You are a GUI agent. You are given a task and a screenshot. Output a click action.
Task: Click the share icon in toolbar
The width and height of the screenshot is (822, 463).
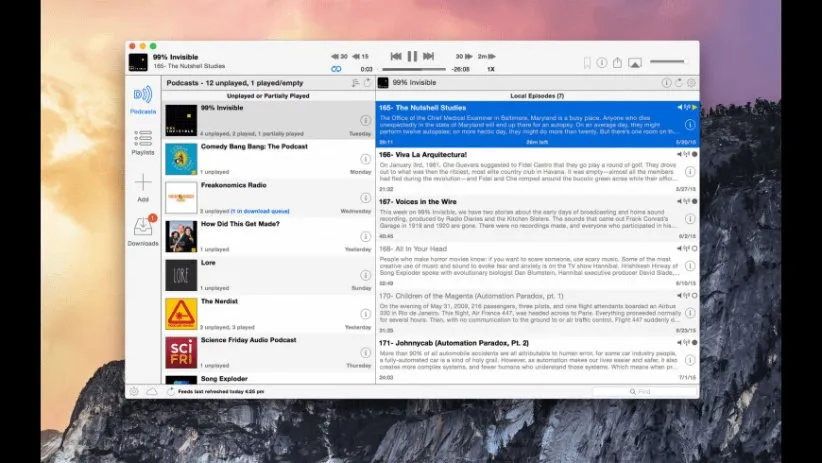(618, 62)
